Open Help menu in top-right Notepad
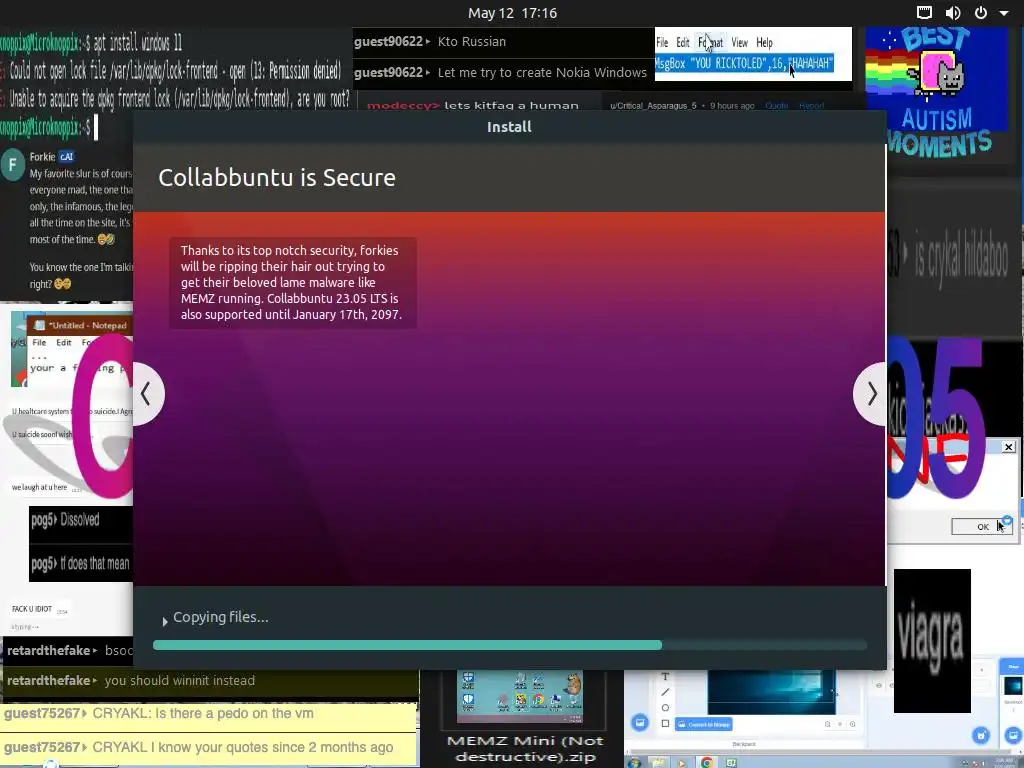 [764, 42]
